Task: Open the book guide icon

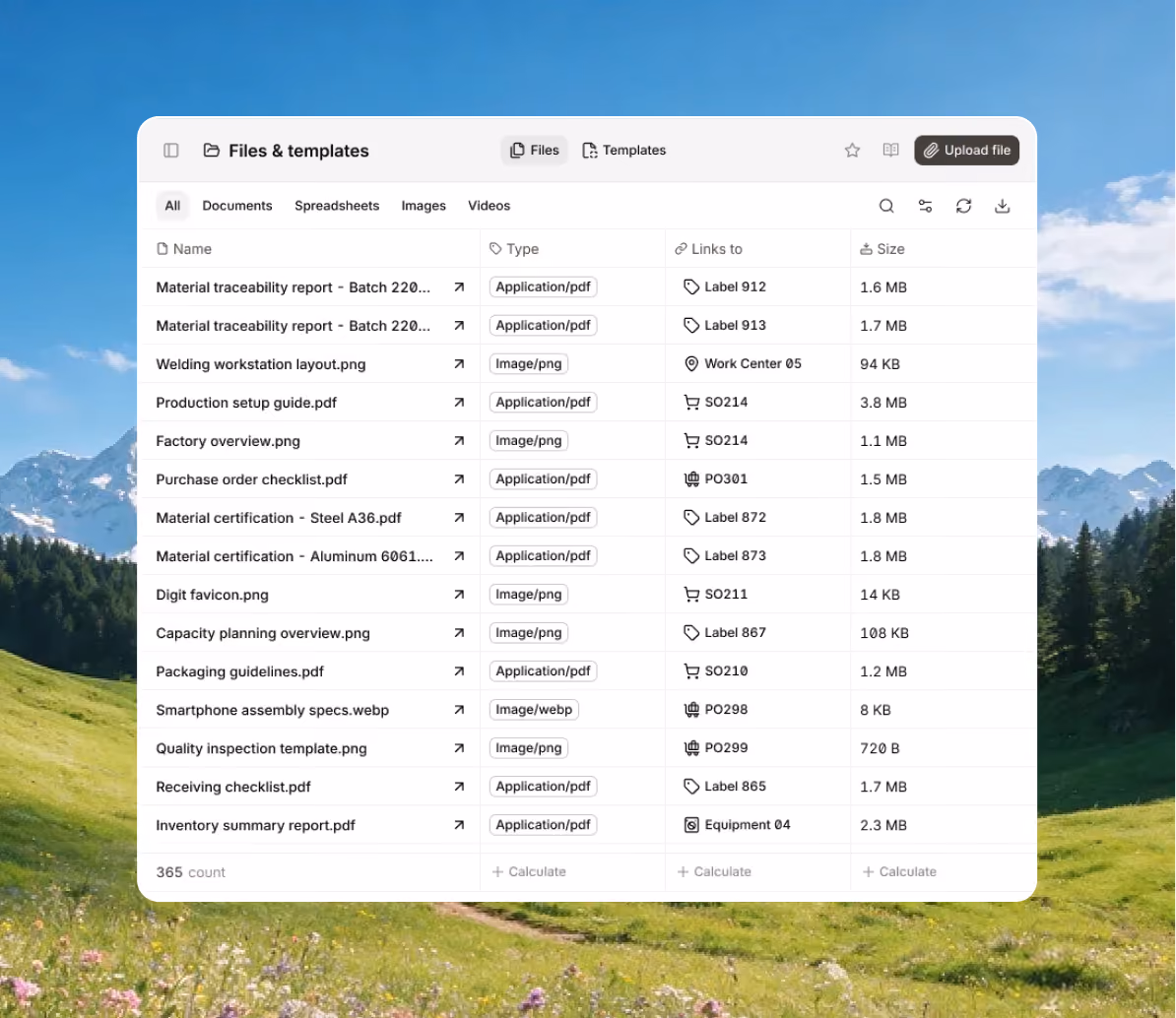Action: point(890,150)
